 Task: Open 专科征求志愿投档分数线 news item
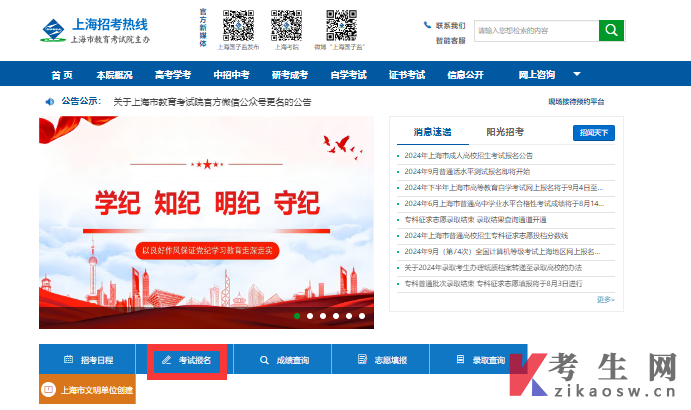point(486,235)
